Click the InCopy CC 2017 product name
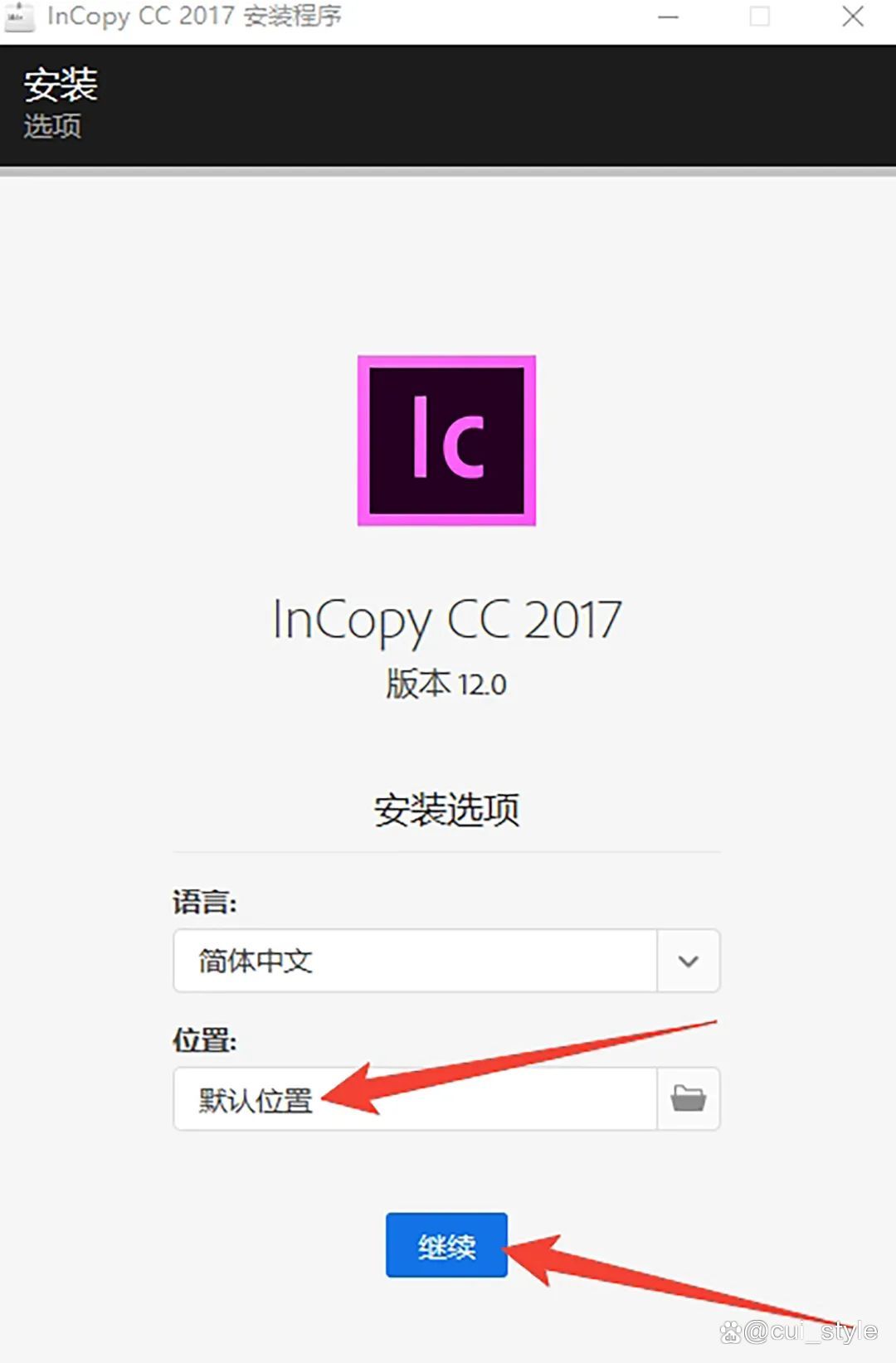This screenshot has height=1363, width=896. pyautogui.click(x=446, y=621)
